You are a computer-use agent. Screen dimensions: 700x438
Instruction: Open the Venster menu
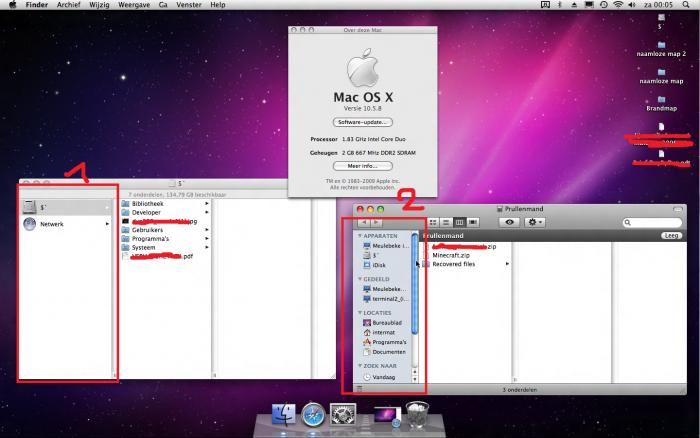click(189, 5)
